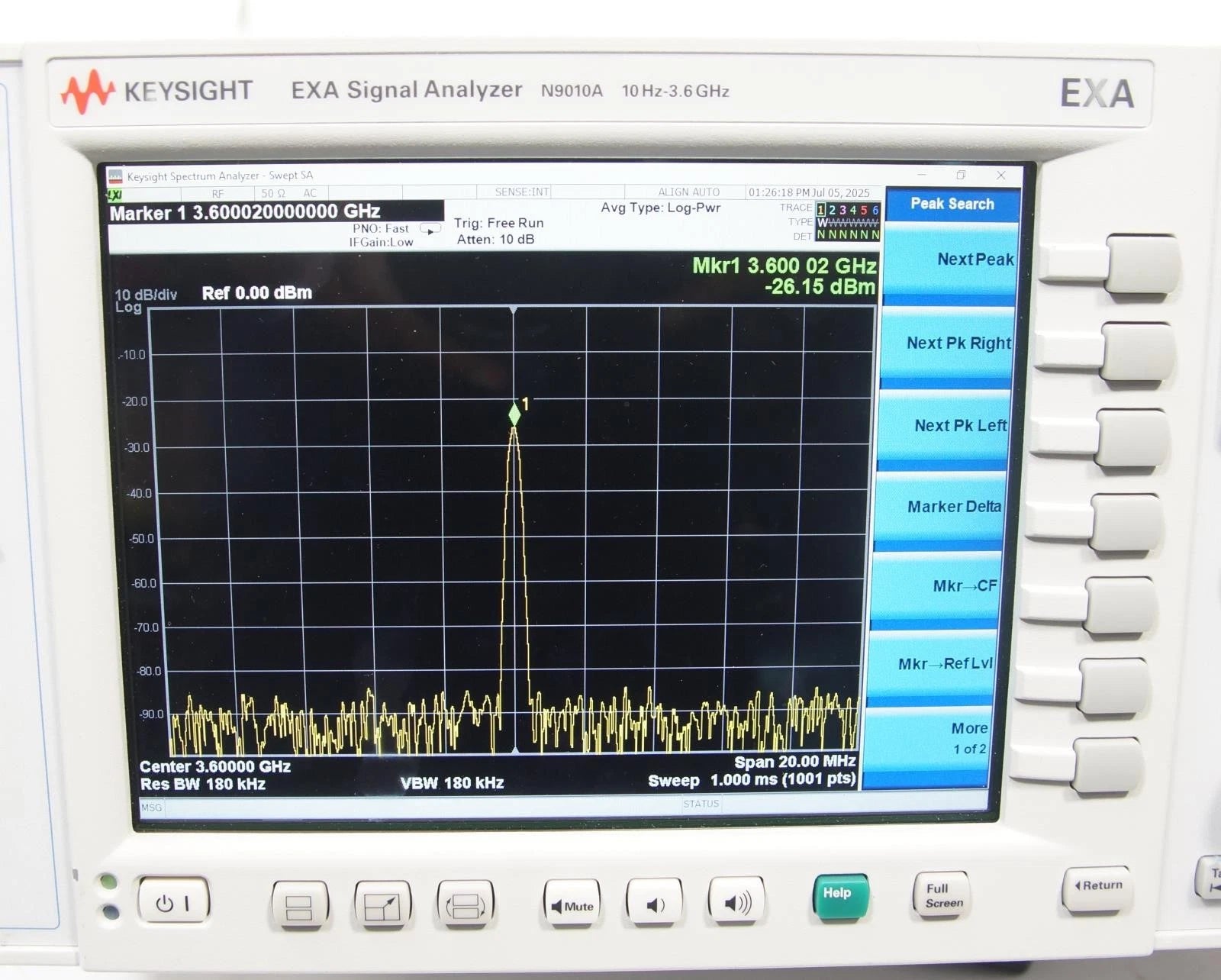
Task: Select trace 2 in the trace indicator
Action: click(x=832, y=210)
